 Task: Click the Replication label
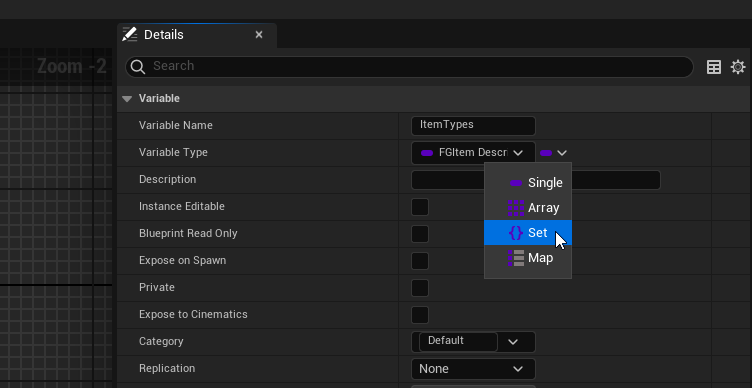point(167,368)
